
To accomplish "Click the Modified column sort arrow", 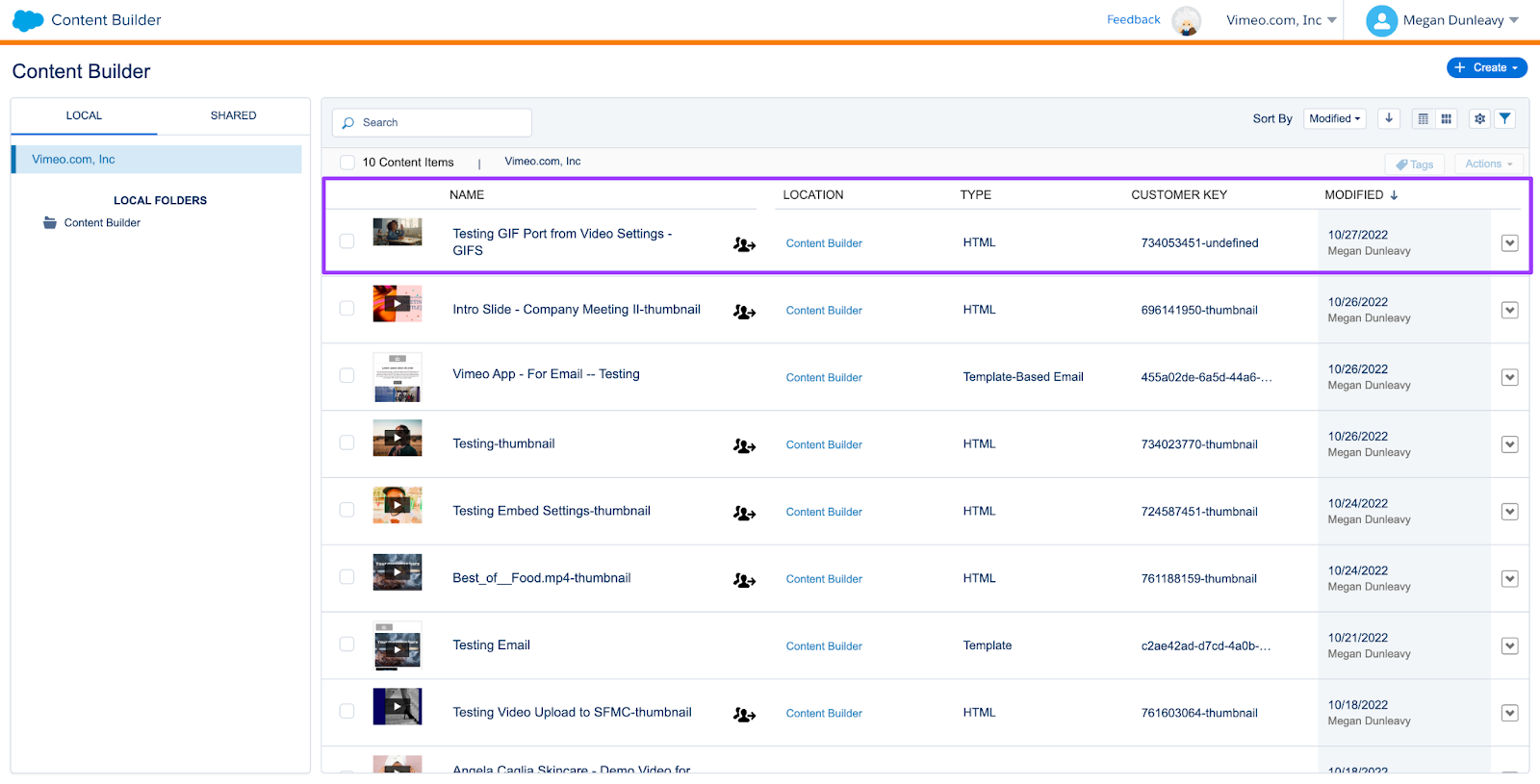I will pos(1394,195).
